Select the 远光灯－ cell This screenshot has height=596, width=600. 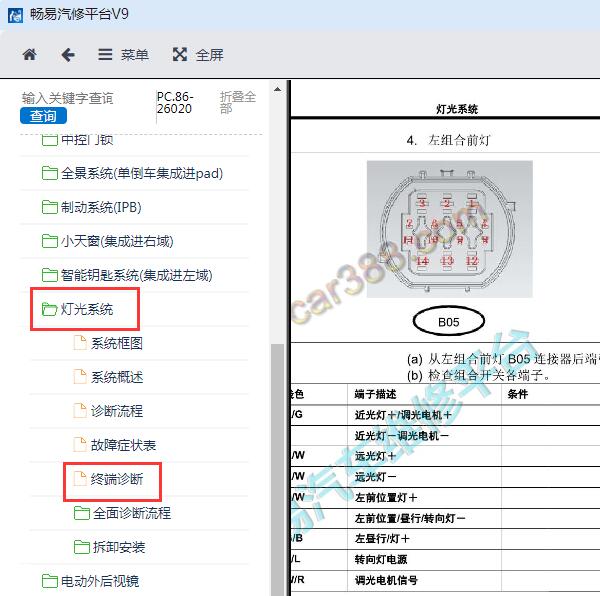click(x=424, y=477)
